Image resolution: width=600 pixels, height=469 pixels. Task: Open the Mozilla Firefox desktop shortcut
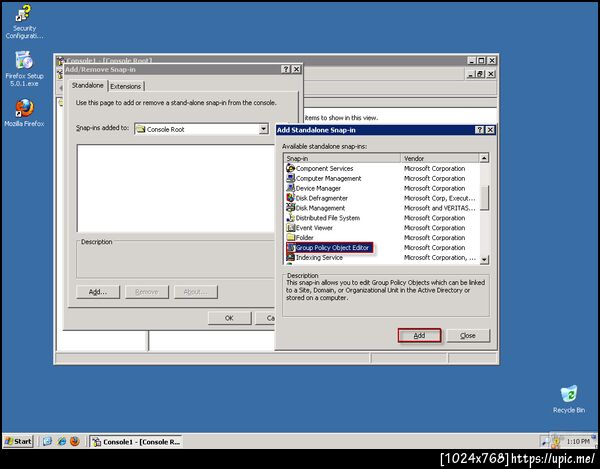pos(24,113)
